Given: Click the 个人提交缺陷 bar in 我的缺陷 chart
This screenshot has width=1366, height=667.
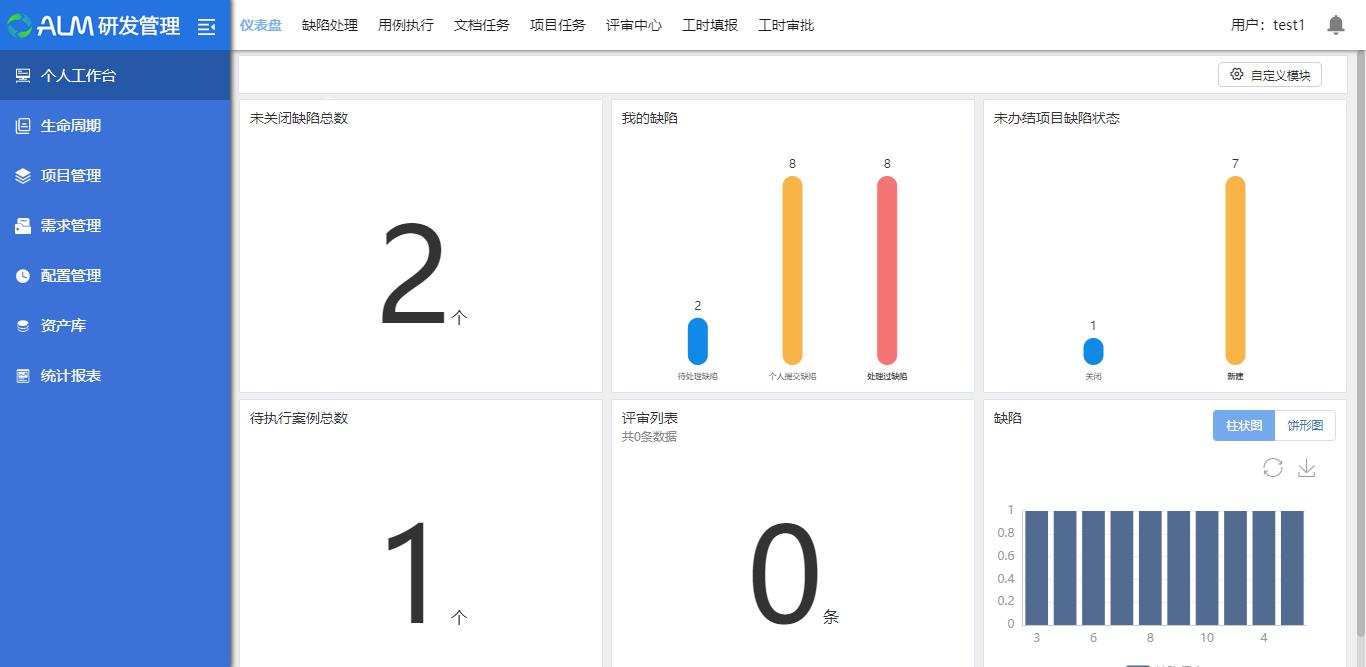Looking at the screenshot, I should pyautogui.click(x=792, y=270).
